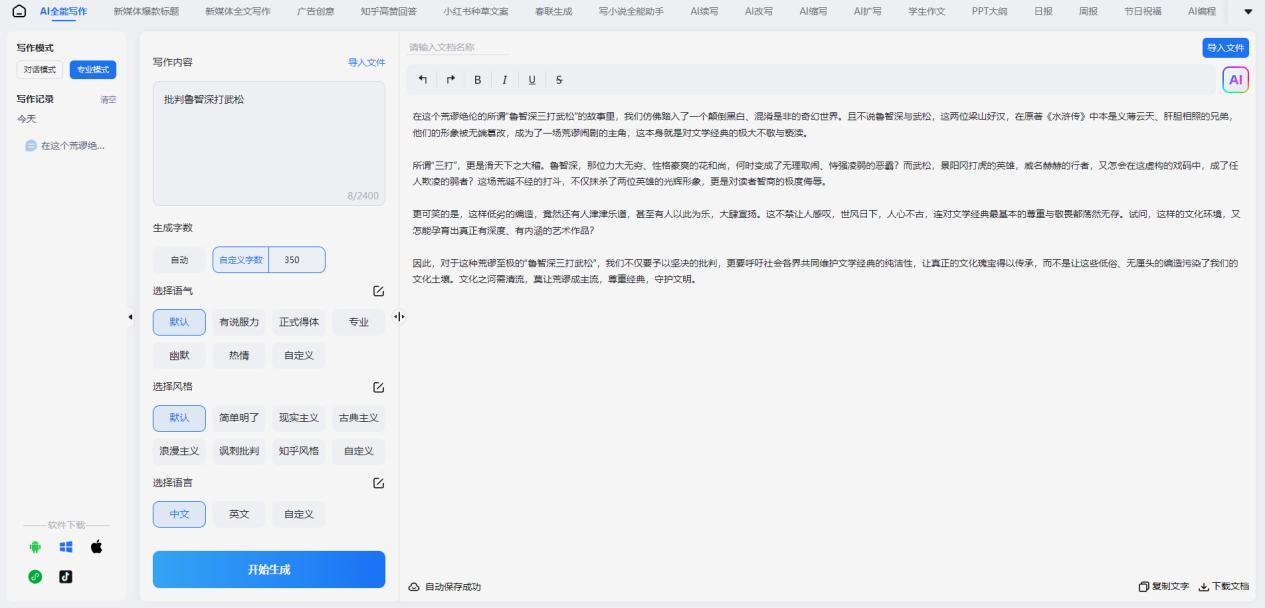
Task: Select the 幽默 tone option
Action: [179, 355]
